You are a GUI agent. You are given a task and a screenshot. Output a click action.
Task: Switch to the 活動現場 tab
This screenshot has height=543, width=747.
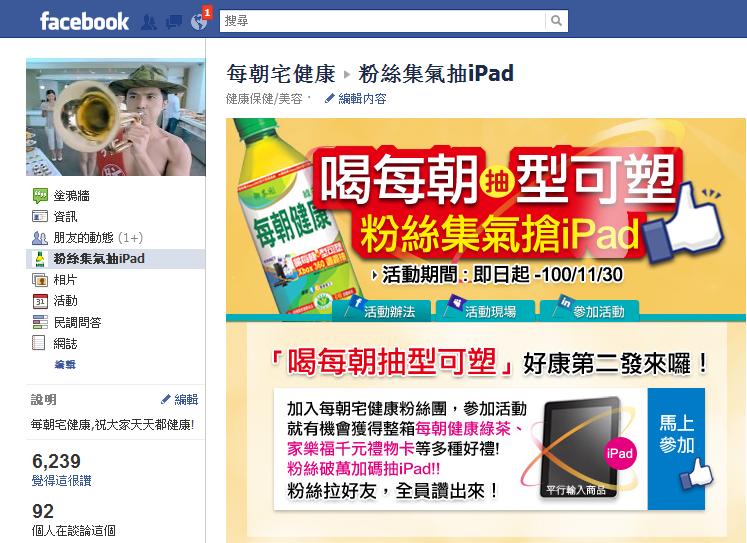coord(485,311)
